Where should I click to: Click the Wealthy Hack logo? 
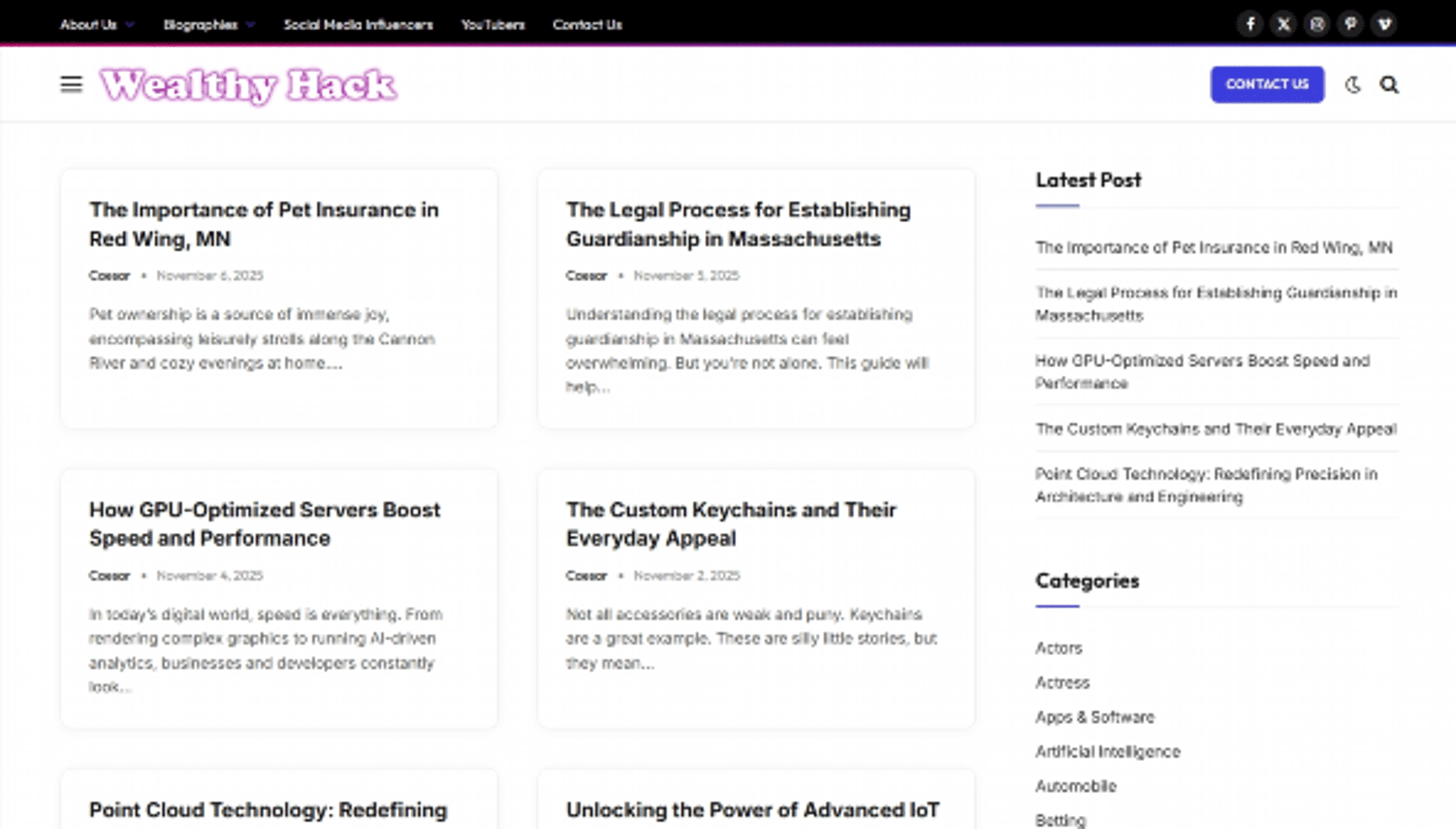pyautogui.click(x=248, y=85)
